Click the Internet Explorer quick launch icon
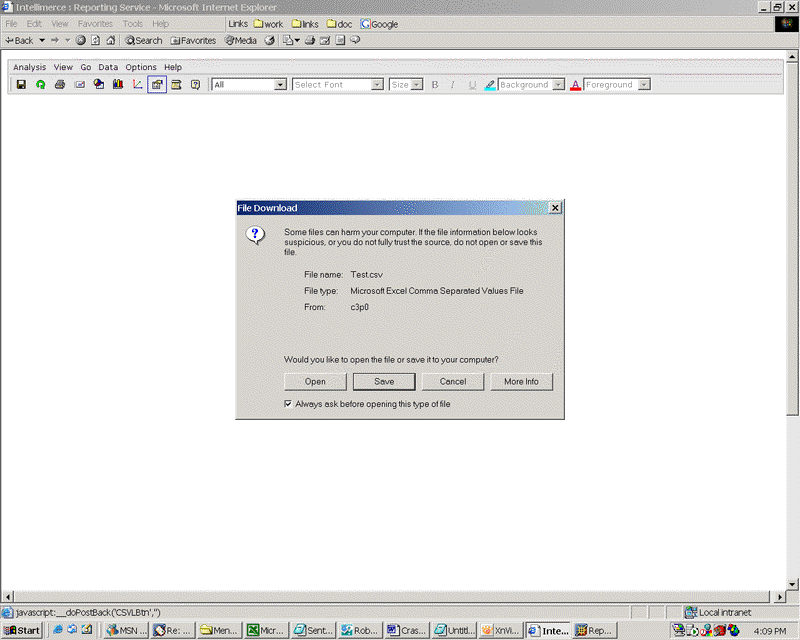 click(58, 630)
